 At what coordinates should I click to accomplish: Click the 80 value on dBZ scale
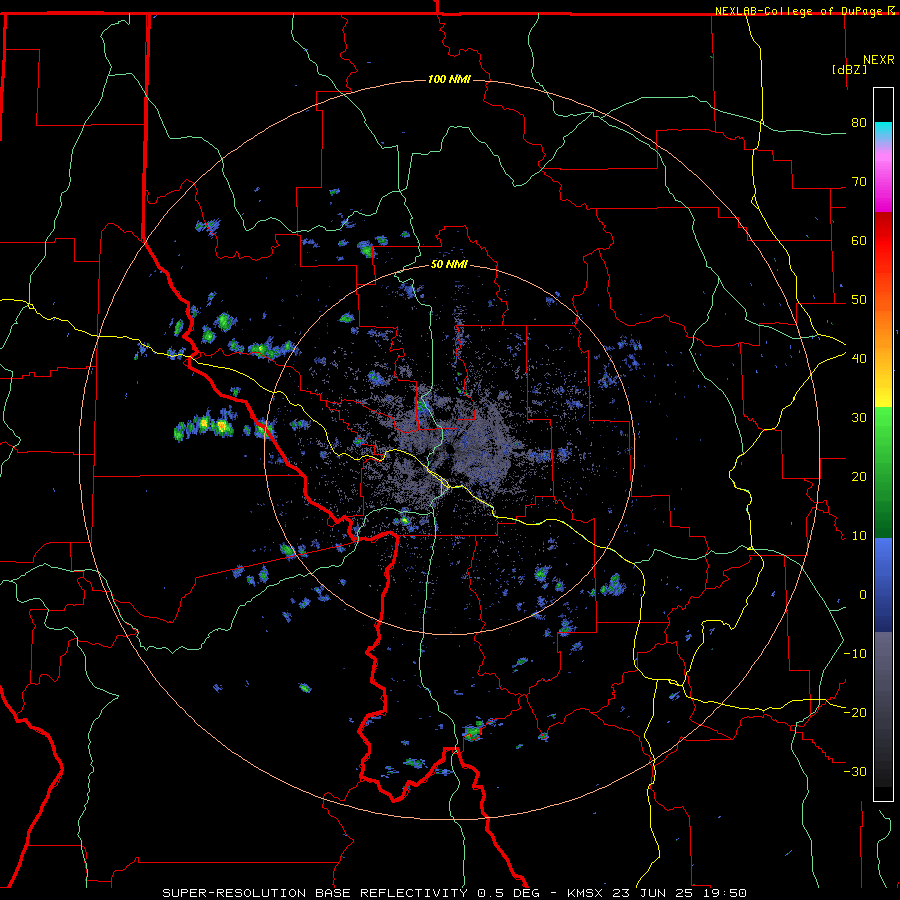tap(859, 122)
